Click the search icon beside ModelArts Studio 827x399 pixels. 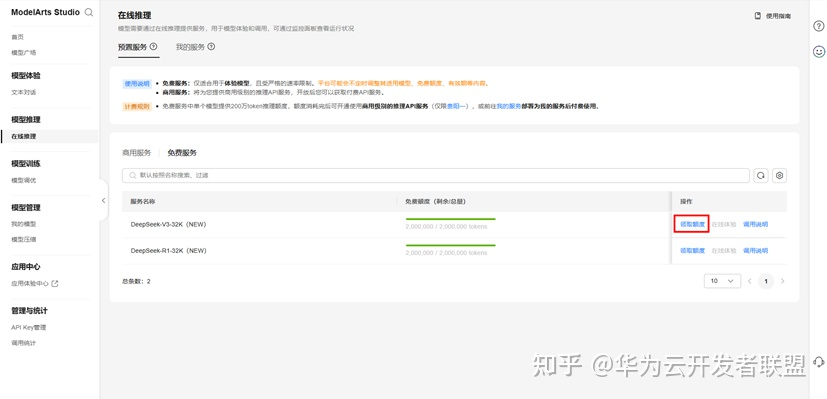tap(89, 12)
